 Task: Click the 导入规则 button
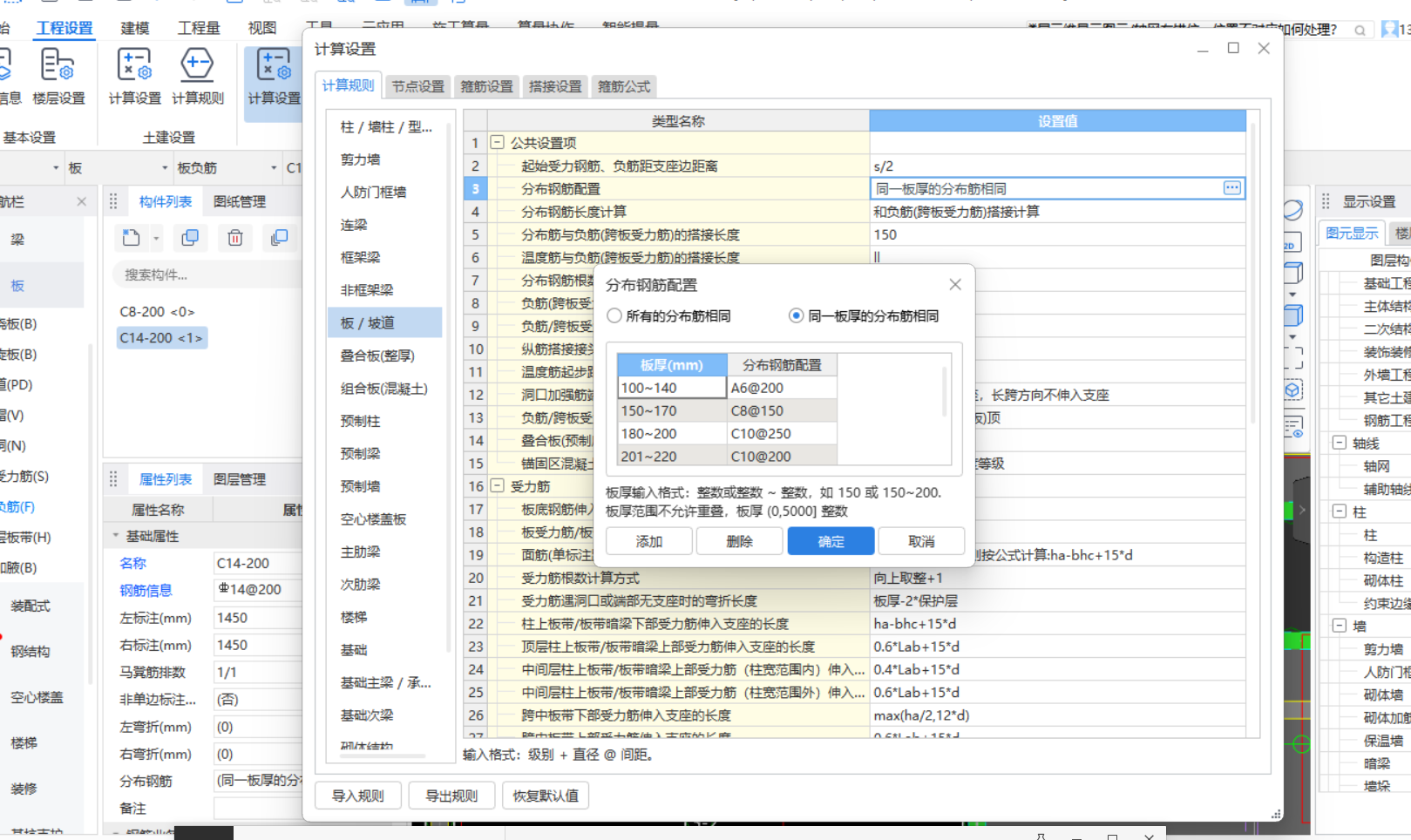coord(358,796)
